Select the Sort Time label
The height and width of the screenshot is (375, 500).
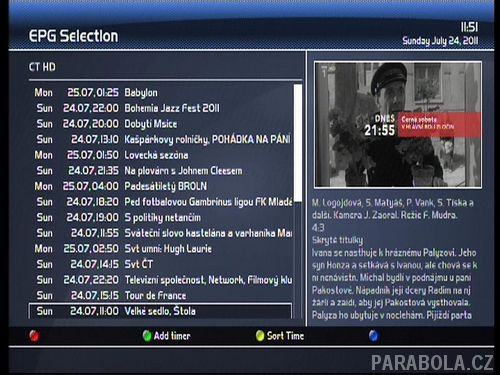click(285, 336)
